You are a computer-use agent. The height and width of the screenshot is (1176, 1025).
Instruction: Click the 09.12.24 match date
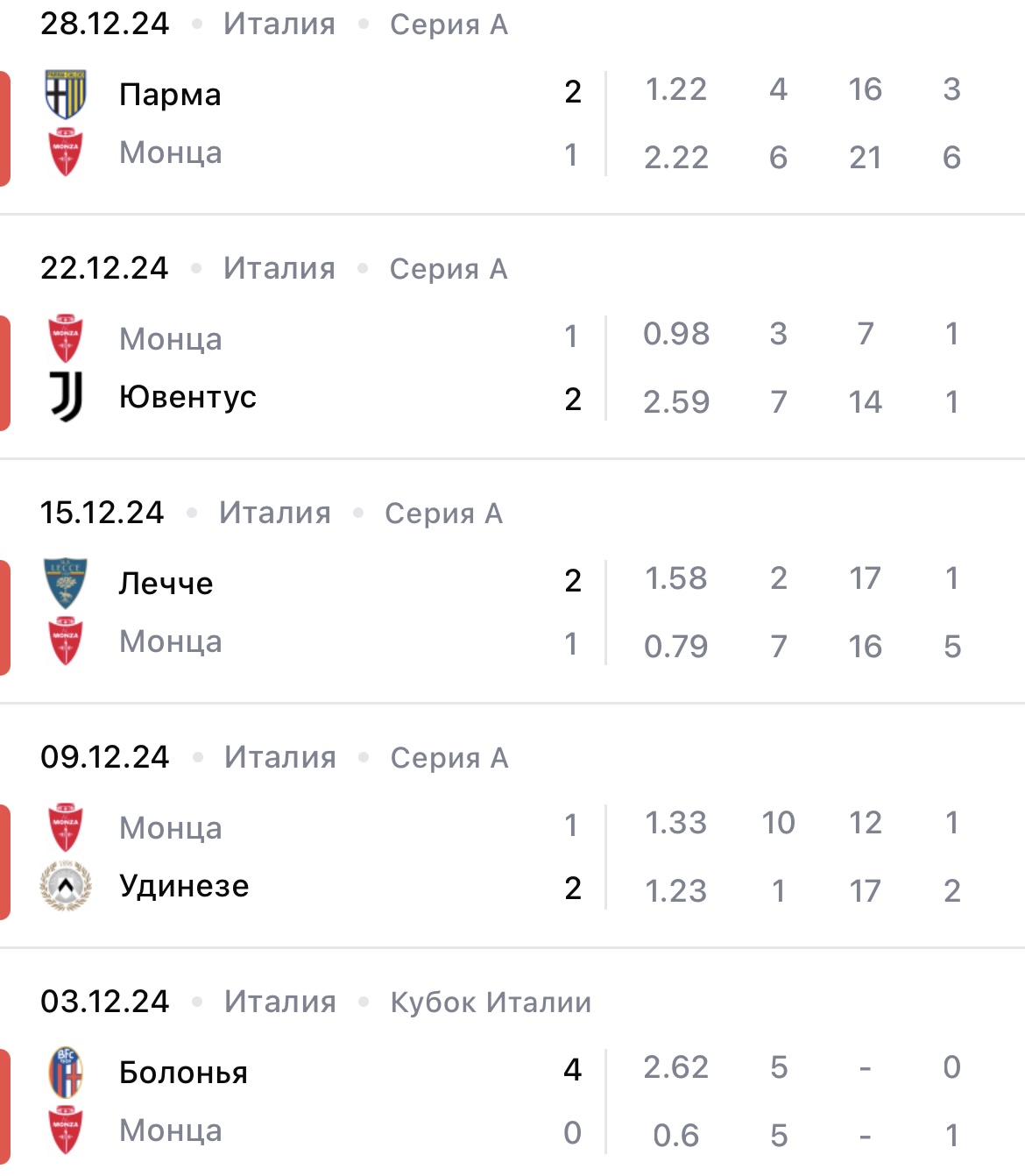click(105, 757)
